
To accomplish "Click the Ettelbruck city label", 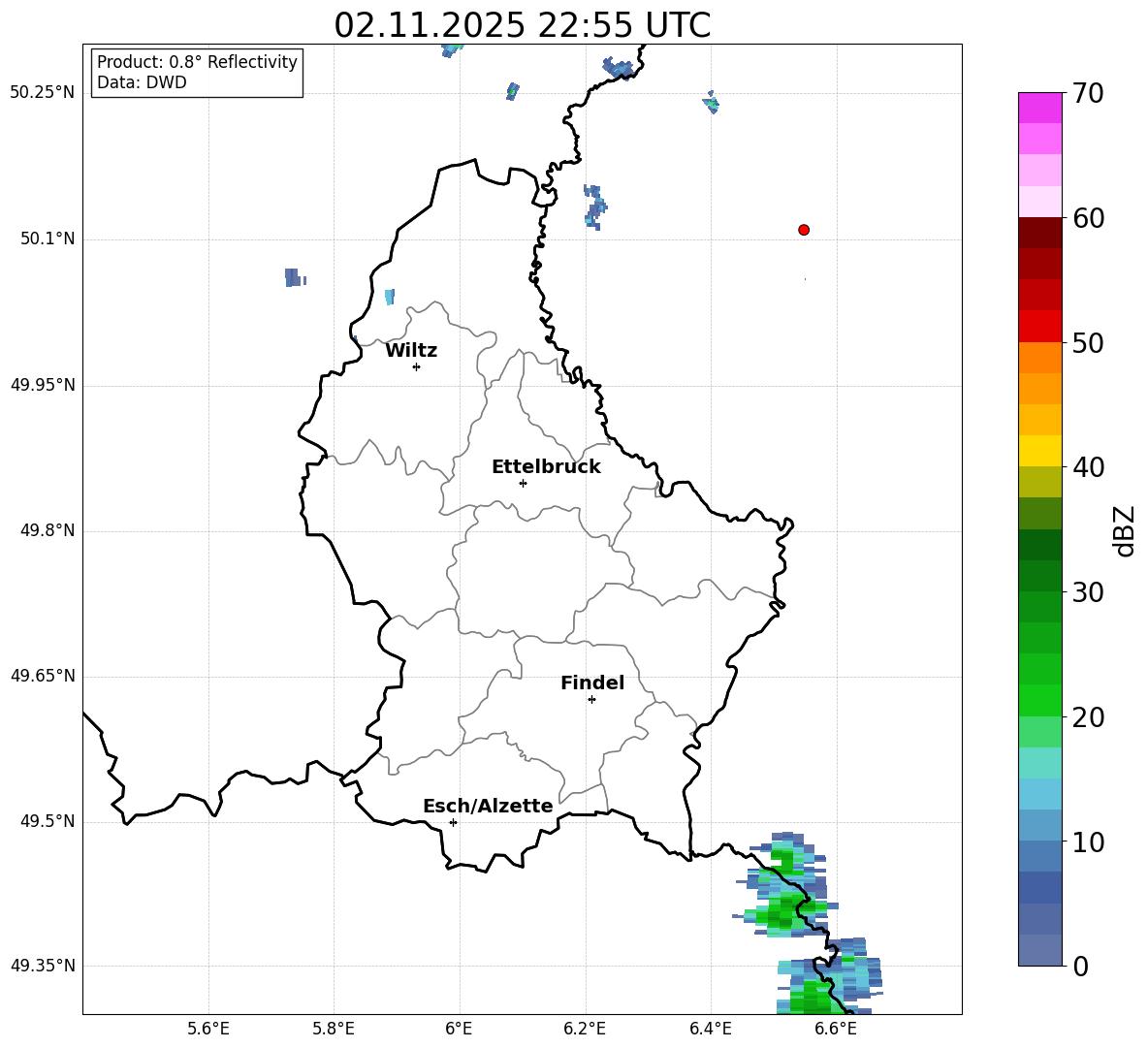I will coord(546,466).
